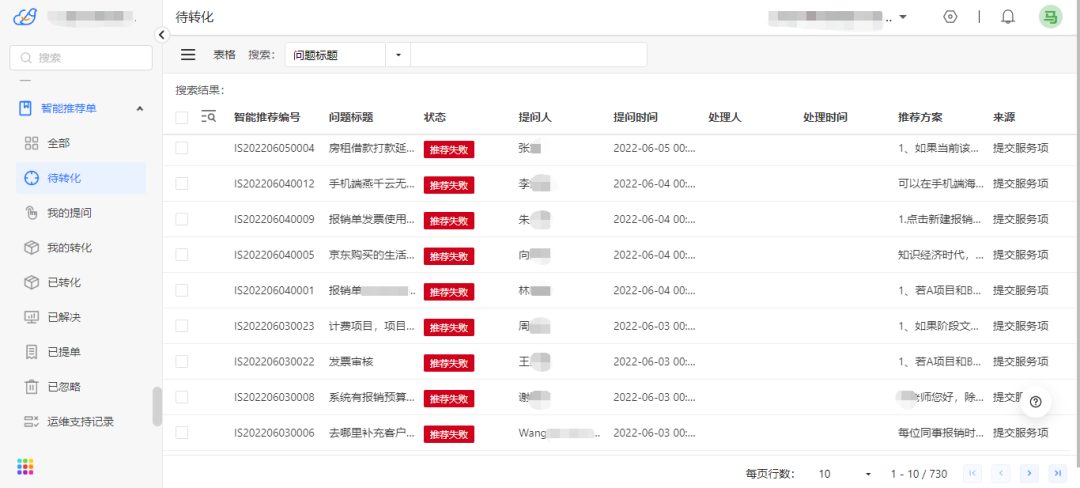Open the 问题标题 search field dropdown
The image size is (1080, 488).
pos(335,55)
